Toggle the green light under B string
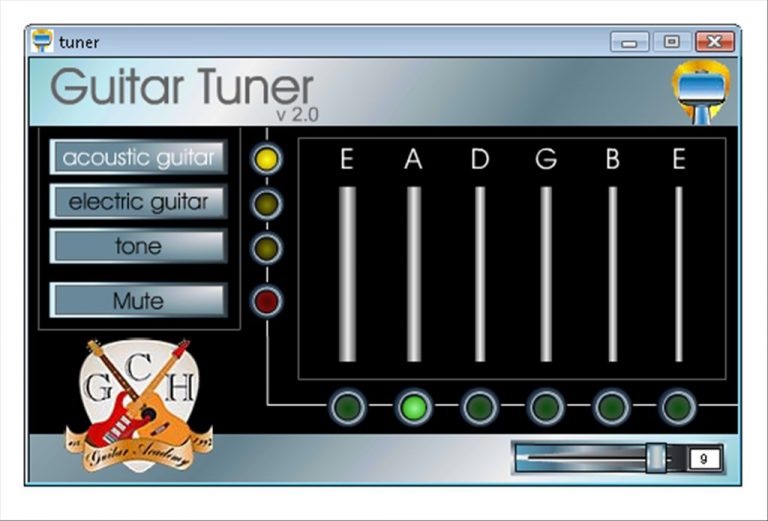The height and width of the screenshot is (521, 768). click(x=612, y=406)
